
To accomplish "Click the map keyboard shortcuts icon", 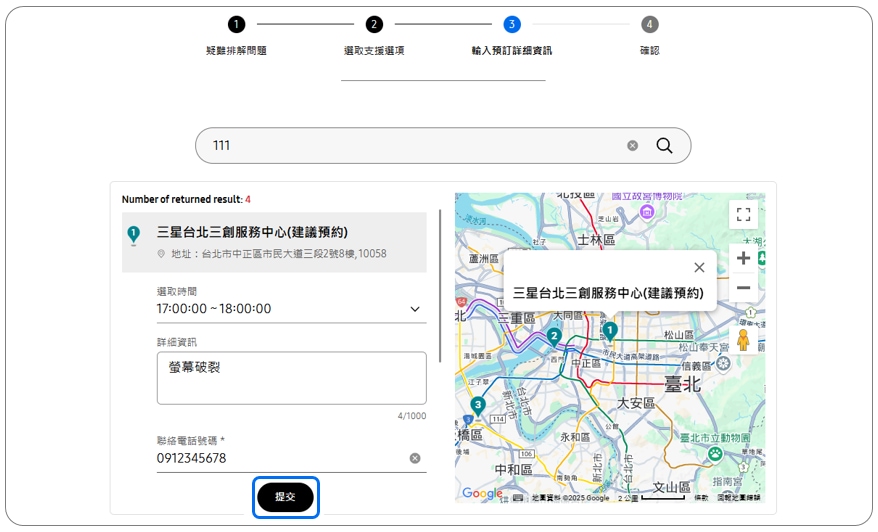I will (518, 497).
